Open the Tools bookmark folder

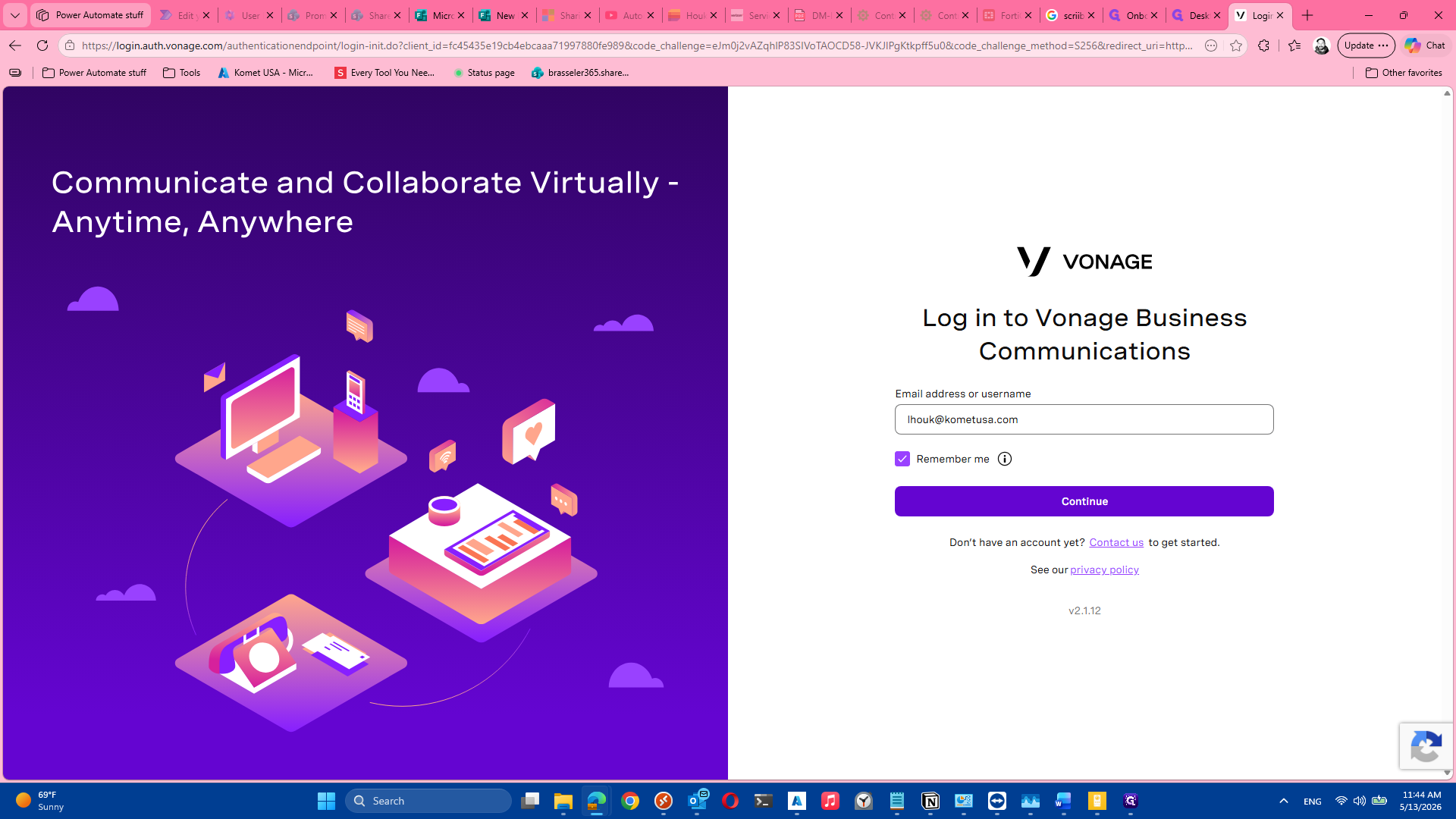[182, 73]
